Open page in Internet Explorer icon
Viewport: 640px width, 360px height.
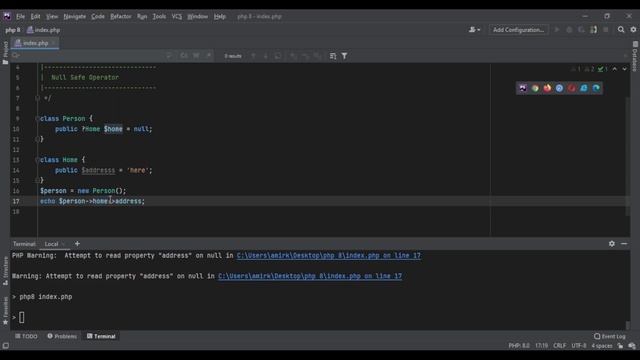click(584, 88)
